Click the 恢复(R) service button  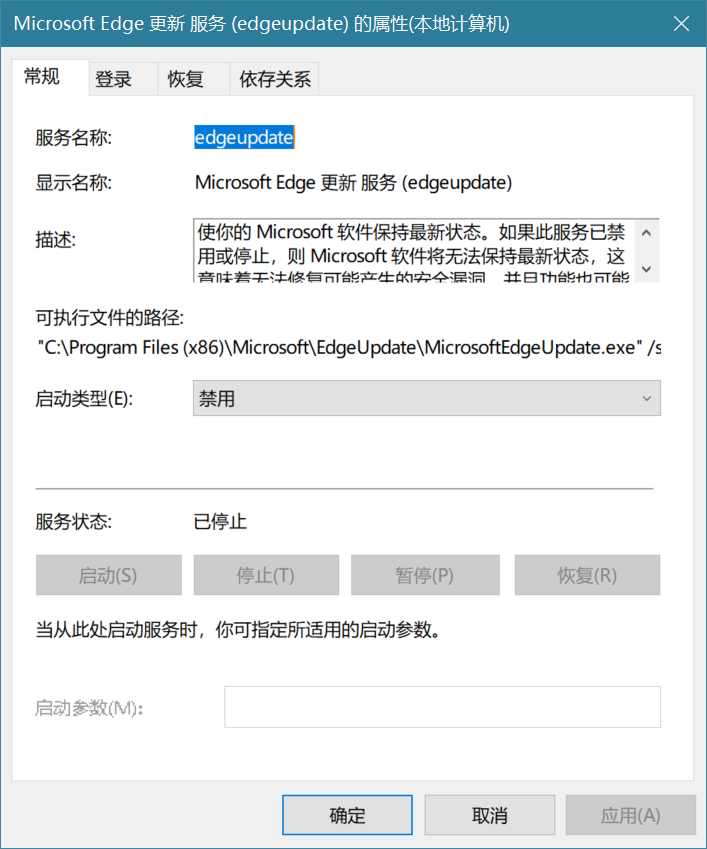click(587, 575)
